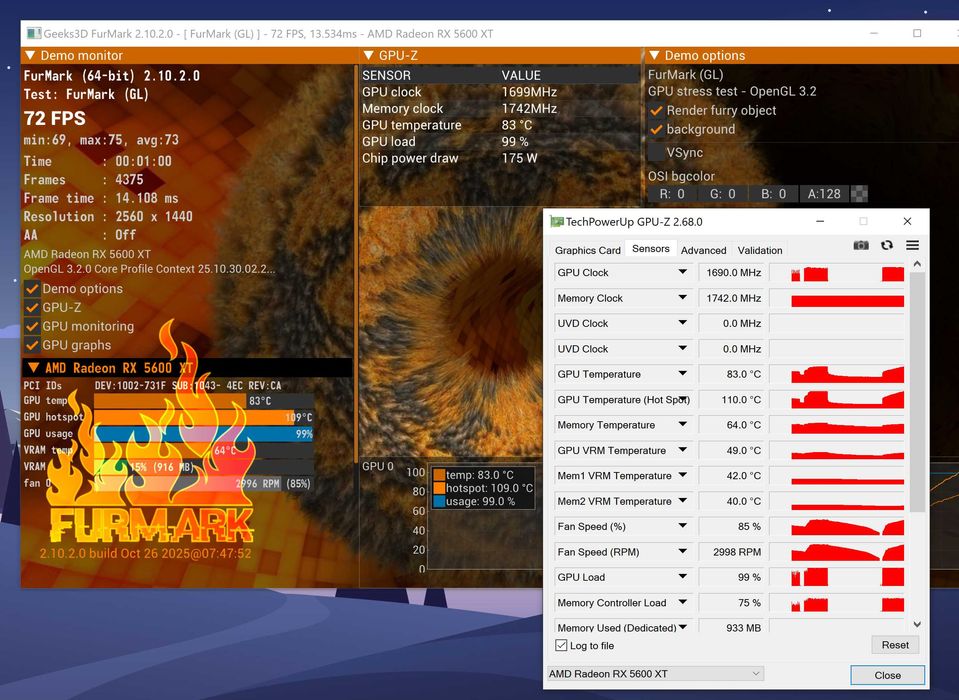
Task: Click the GPU-Z app icon in title bar
Action: (557, 221)
